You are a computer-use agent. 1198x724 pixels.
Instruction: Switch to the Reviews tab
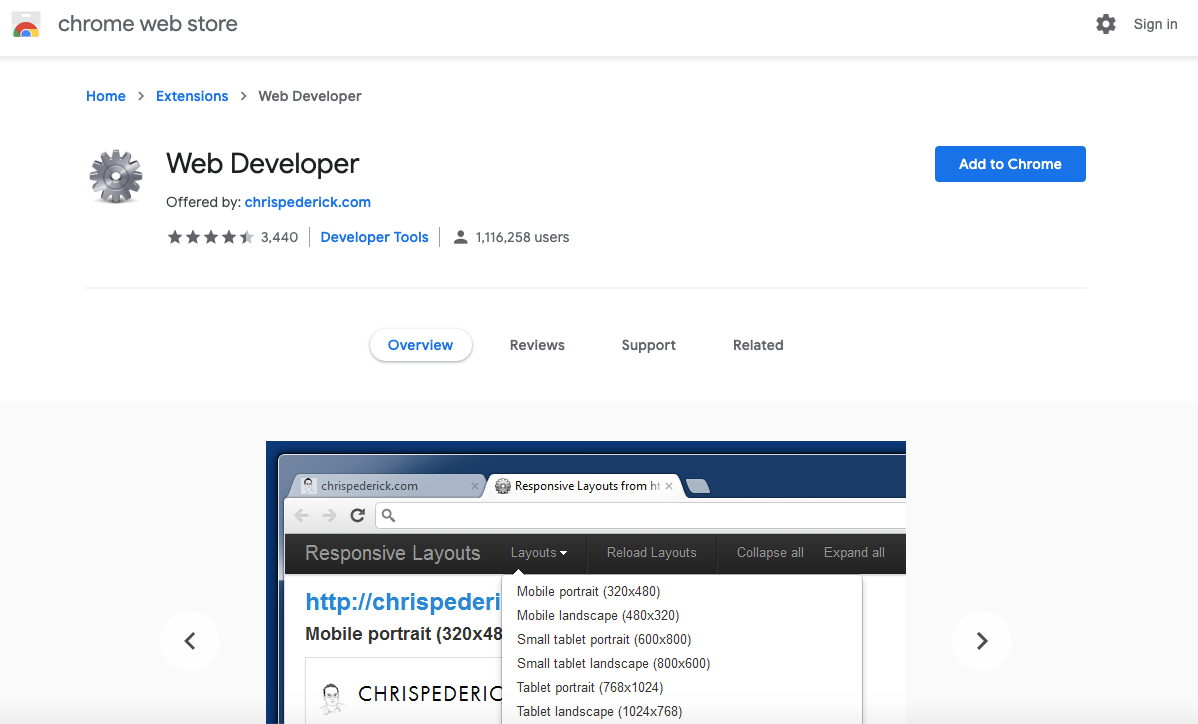(x=537, y=345)
